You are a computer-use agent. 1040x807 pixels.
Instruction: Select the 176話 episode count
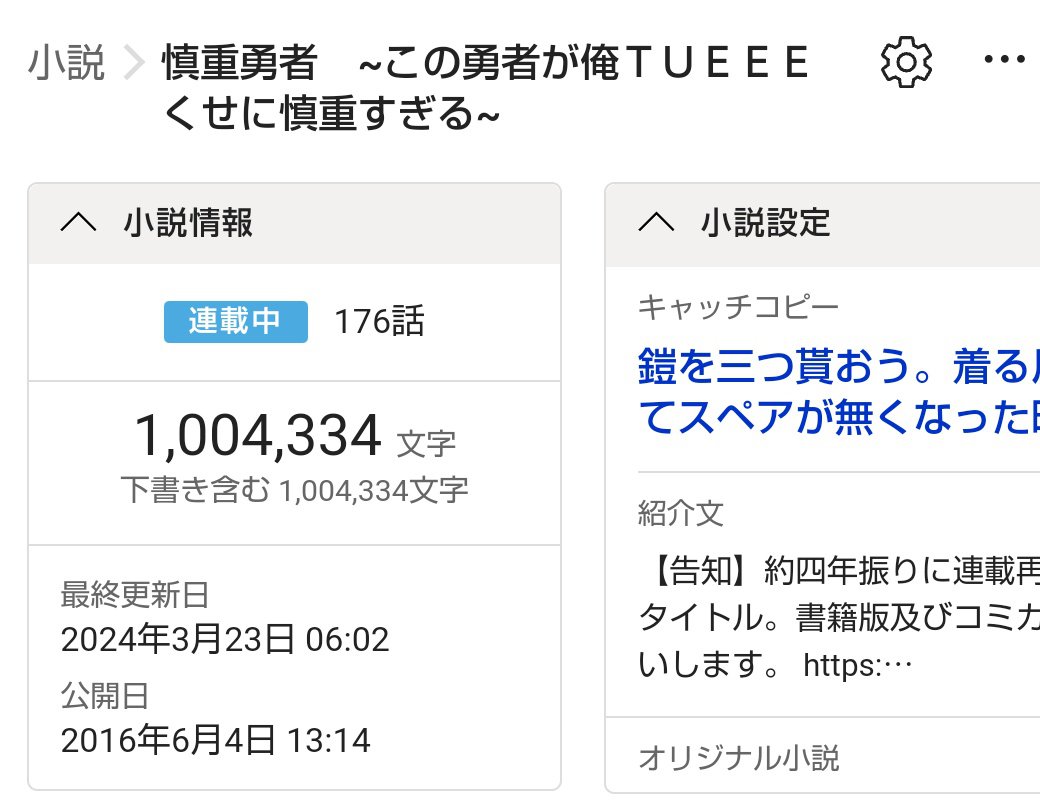click(x=379, y=322)
